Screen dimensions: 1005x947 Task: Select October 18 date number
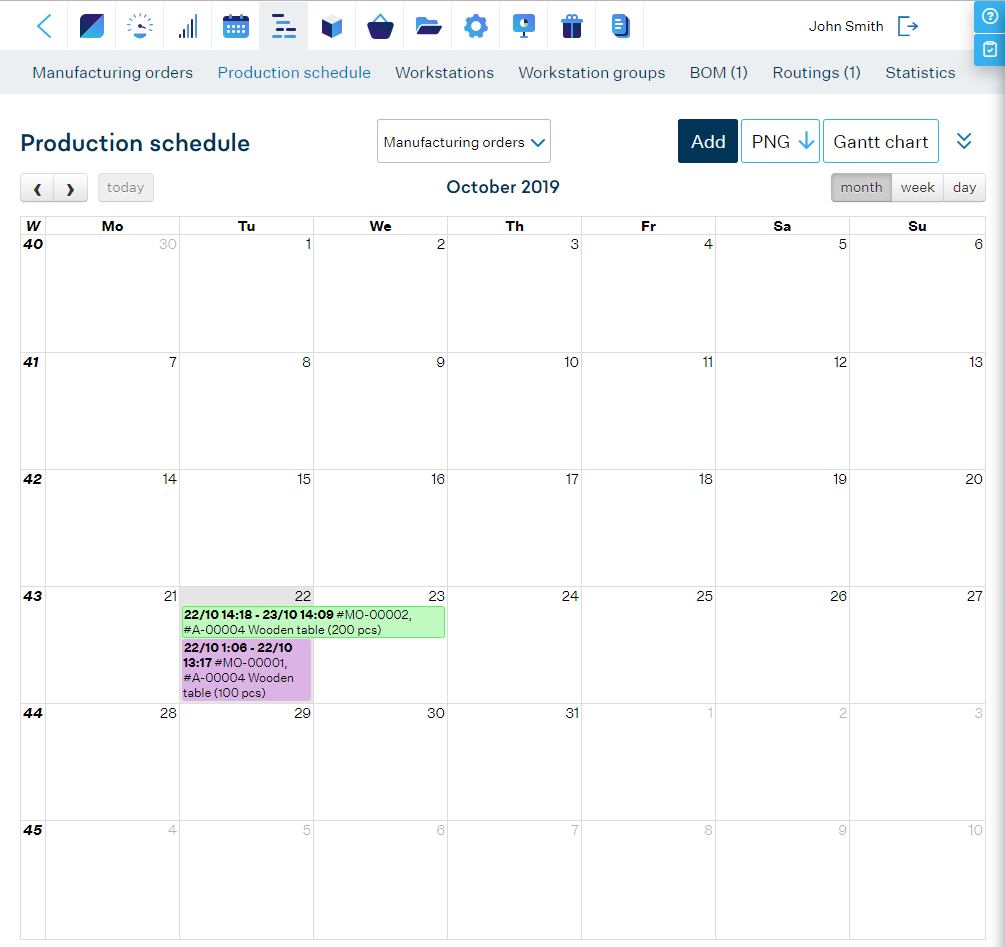click(705, 479)
